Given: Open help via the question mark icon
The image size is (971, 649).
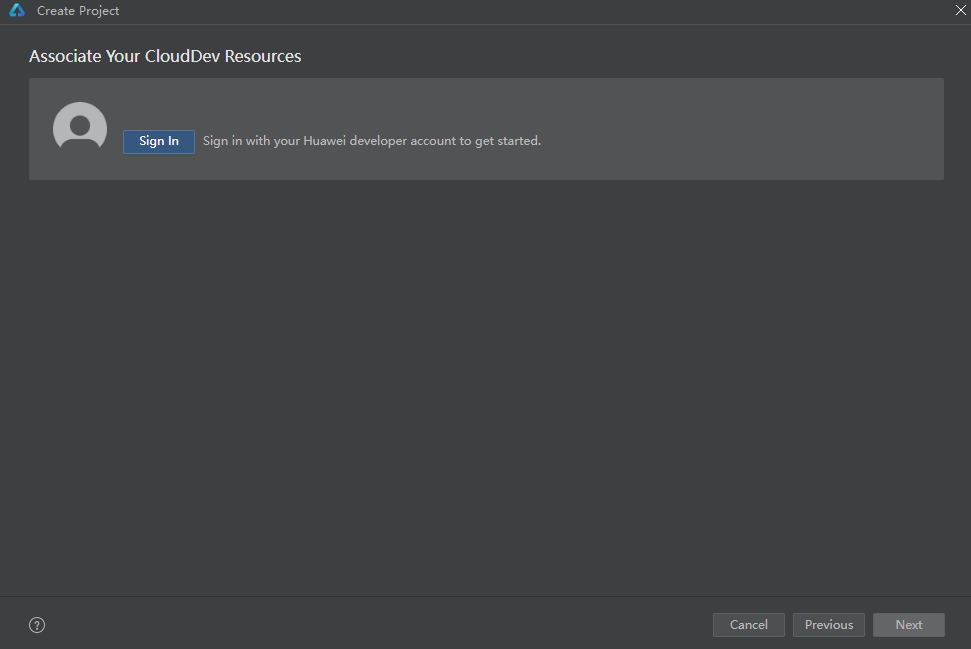Looking at the screenshot, I should click(x=37, y=625).
